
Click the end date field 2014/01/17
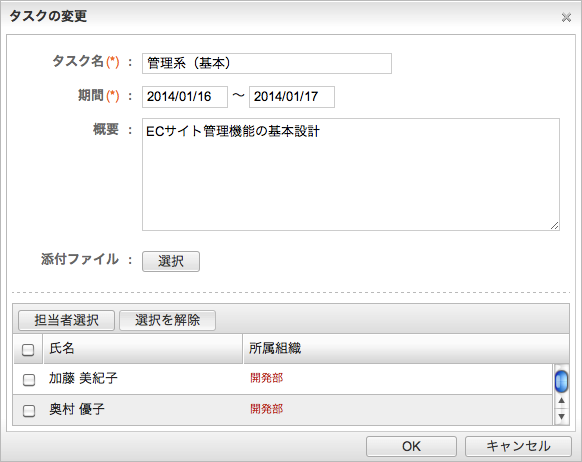point(292,97)
